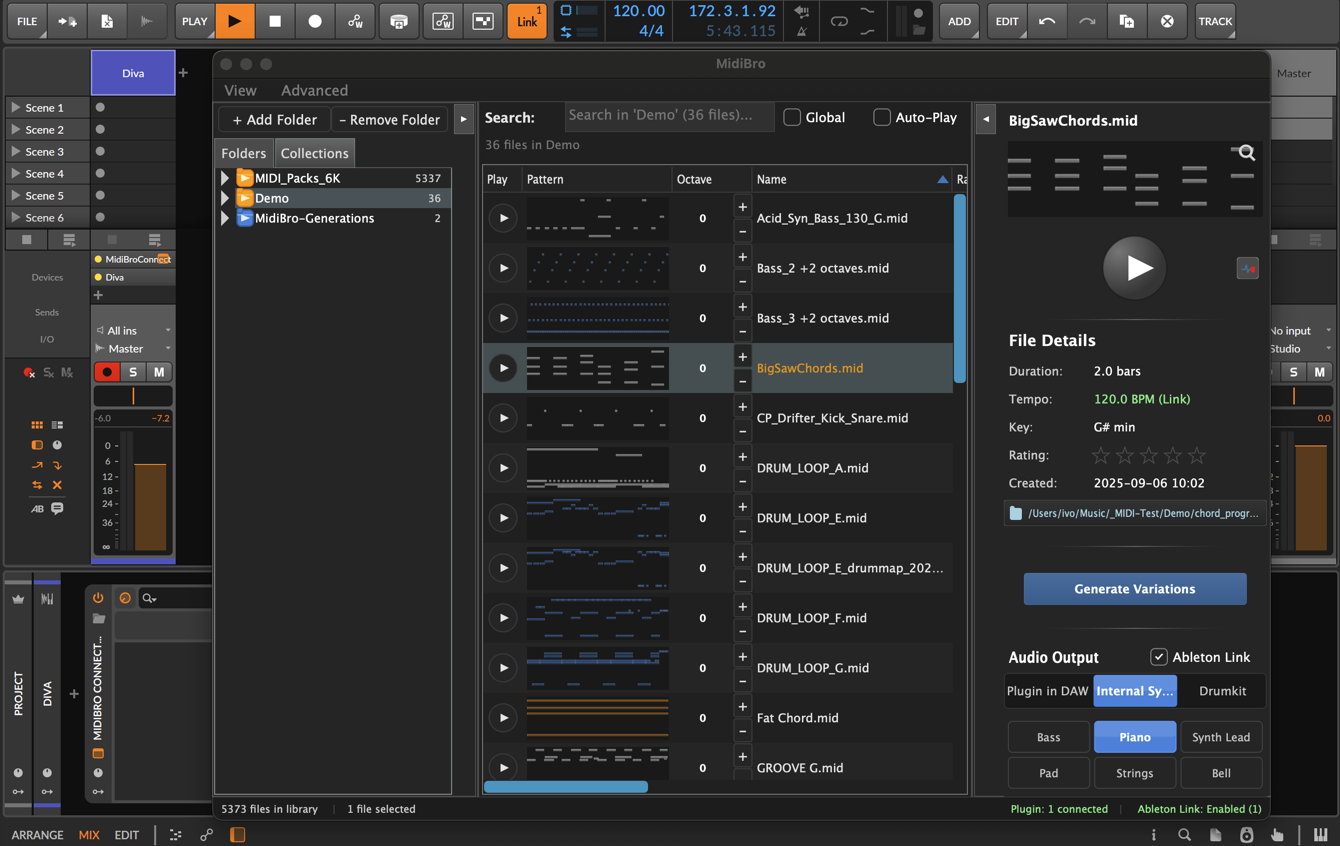Toggle the Ableton Link button in the toolbar
This screenshot has height=846, width=1340.
[526, 21]
